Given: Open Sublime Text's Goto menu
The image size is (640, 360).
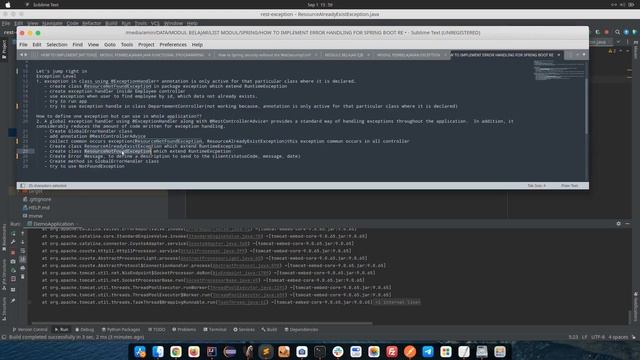Looking at the screenshot, I should tap(110, 44).
